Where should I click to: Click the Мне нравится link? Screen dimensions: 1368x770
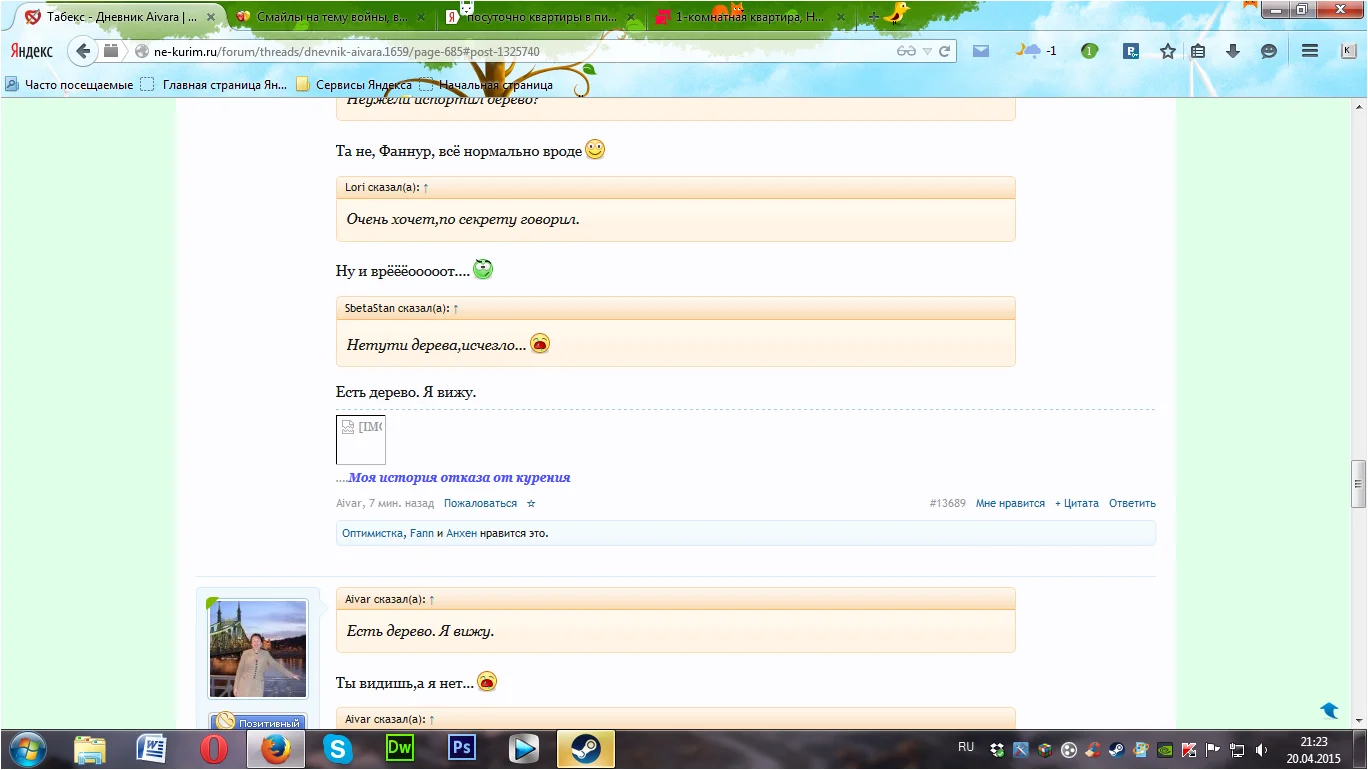pyautogui.click(x=1010, y=504)
